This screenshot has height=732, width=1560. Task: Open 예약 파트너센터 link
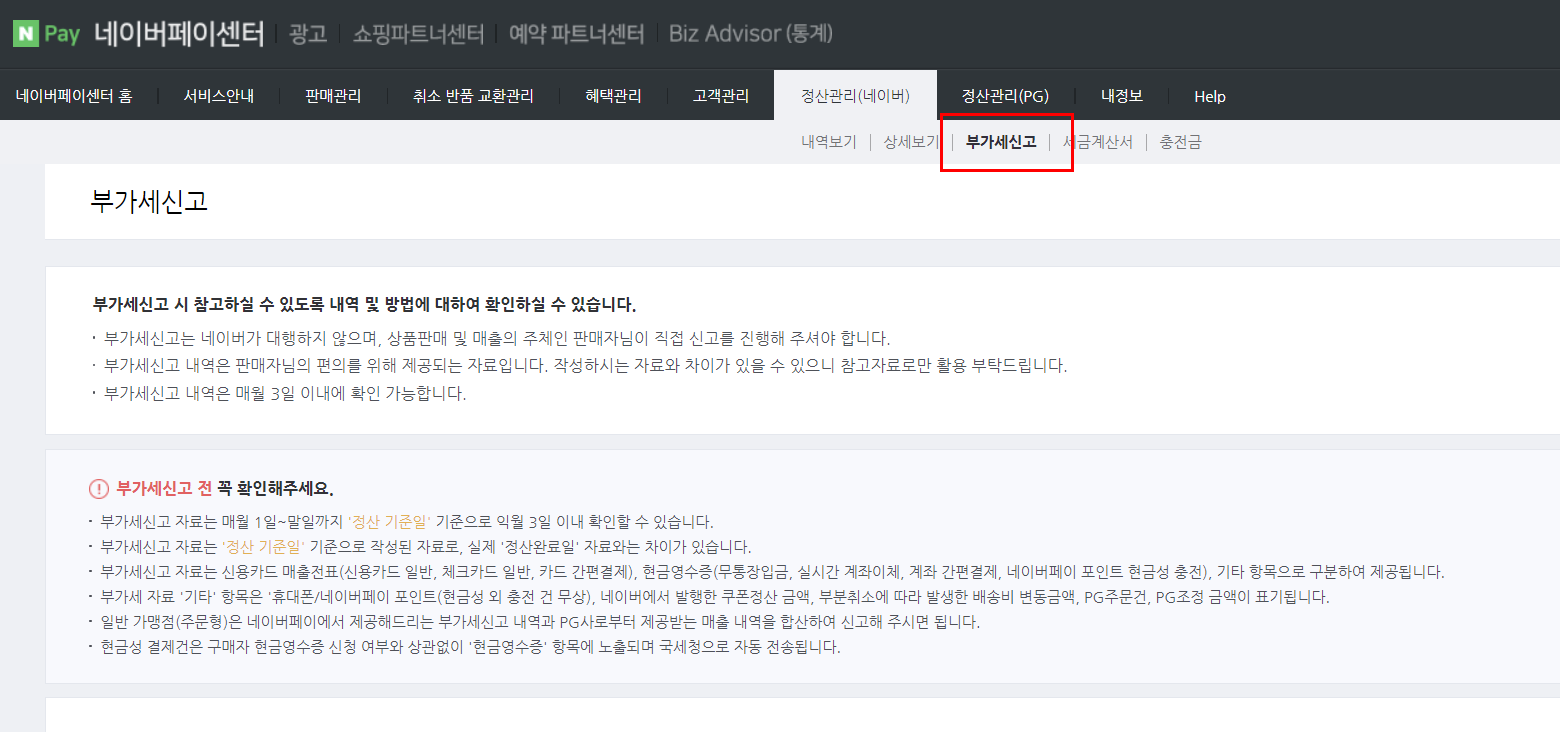tap(576, 34)
